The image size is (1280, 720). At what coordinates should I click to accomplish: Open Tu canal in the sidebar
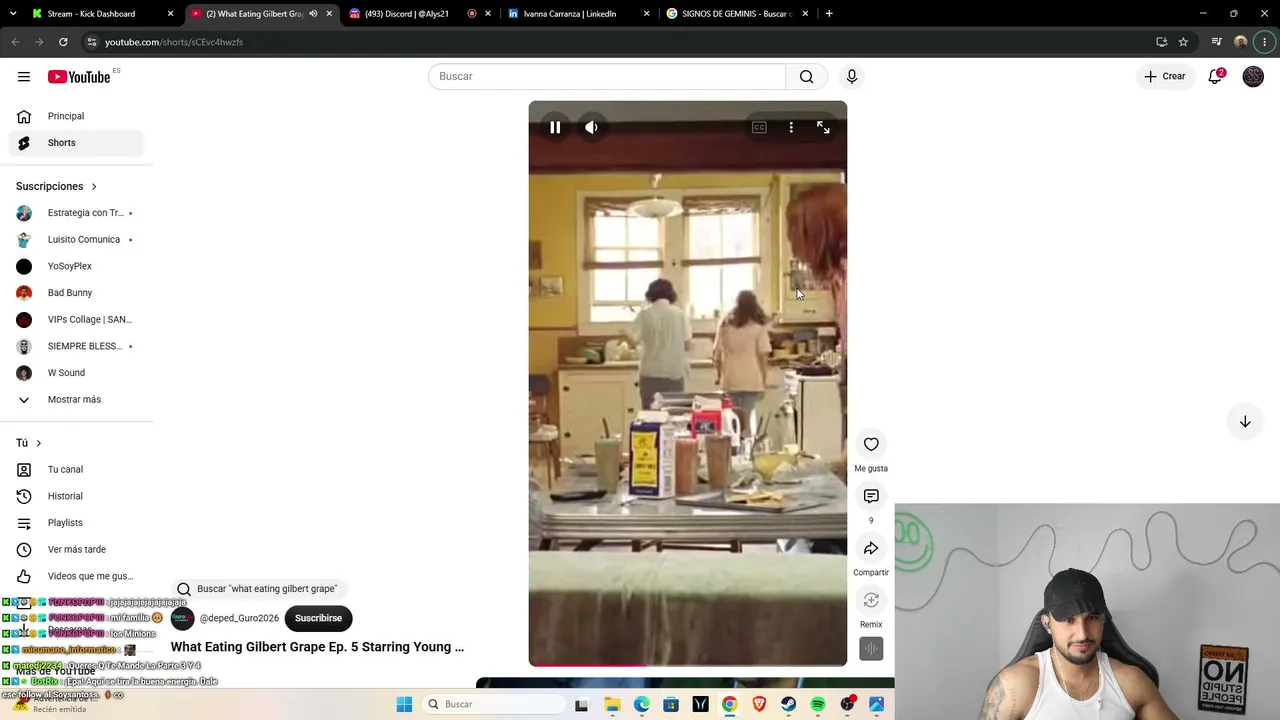pyautogui.click(x=76, y=470)
